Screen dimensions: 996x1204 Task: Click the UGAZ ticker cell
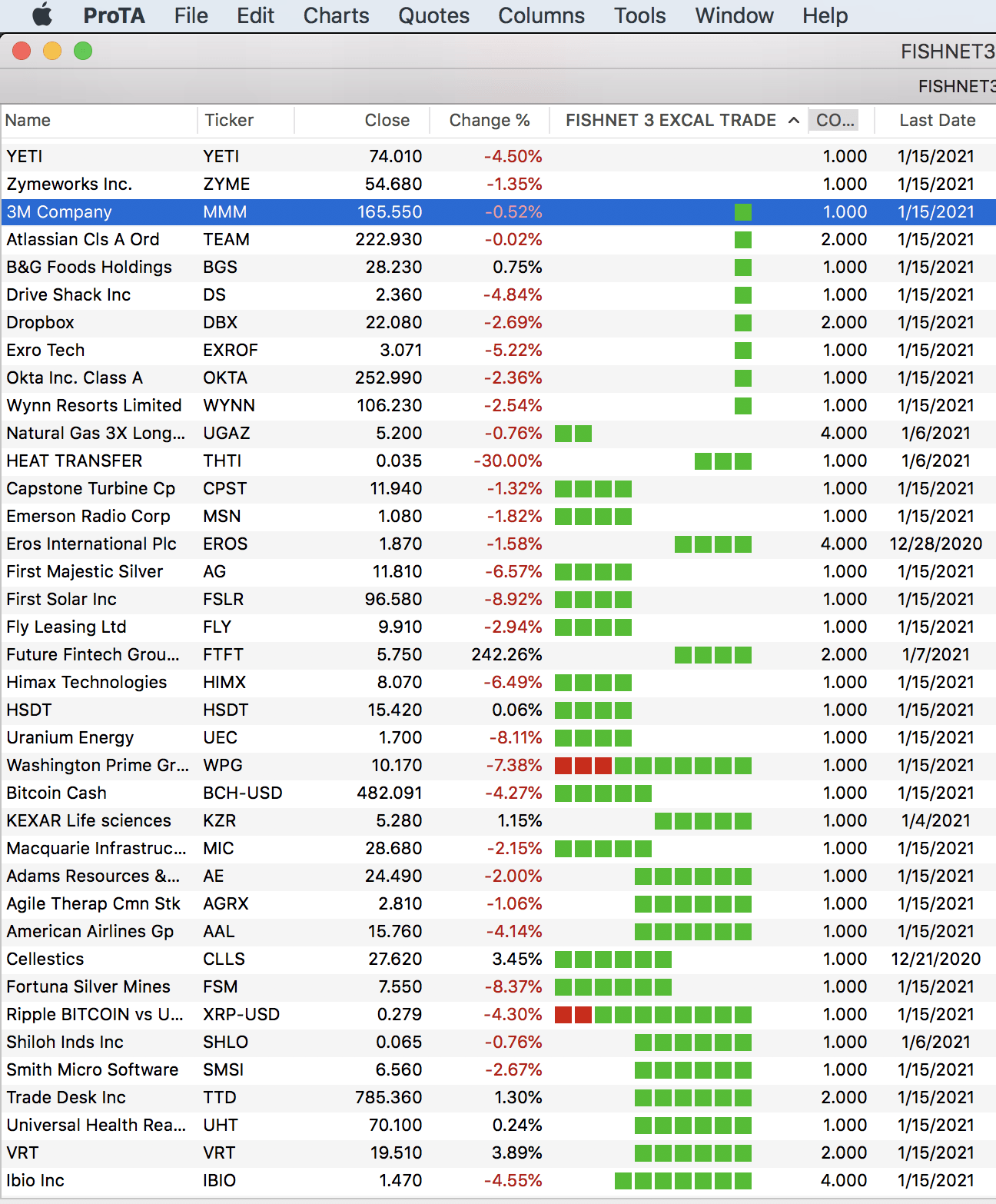point(226,433)
